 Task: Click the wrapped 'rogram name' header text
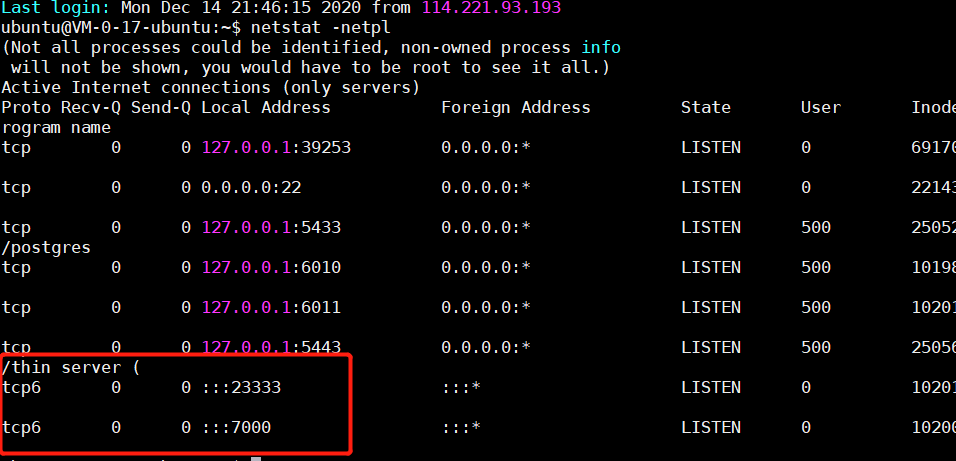(x=56, y=128)
